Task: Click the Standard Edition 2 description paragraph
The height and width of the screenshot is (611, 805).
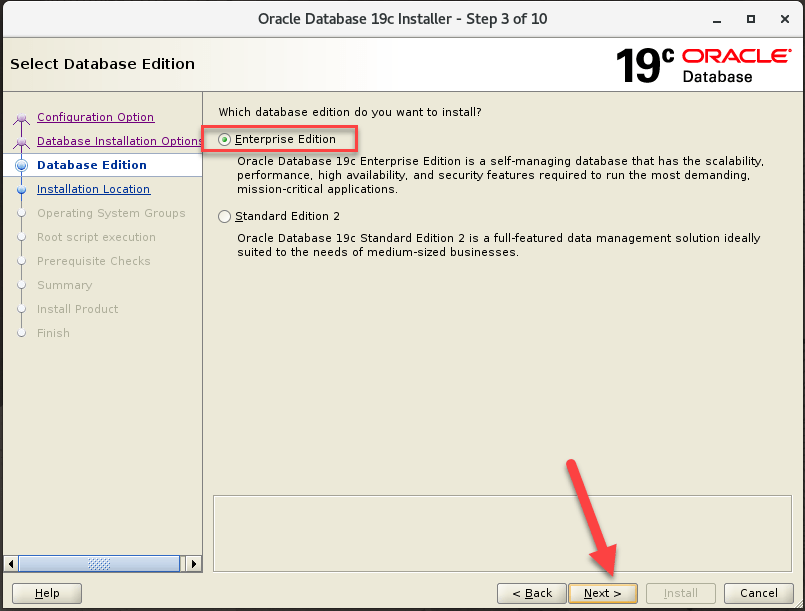Action: (499, 245)
